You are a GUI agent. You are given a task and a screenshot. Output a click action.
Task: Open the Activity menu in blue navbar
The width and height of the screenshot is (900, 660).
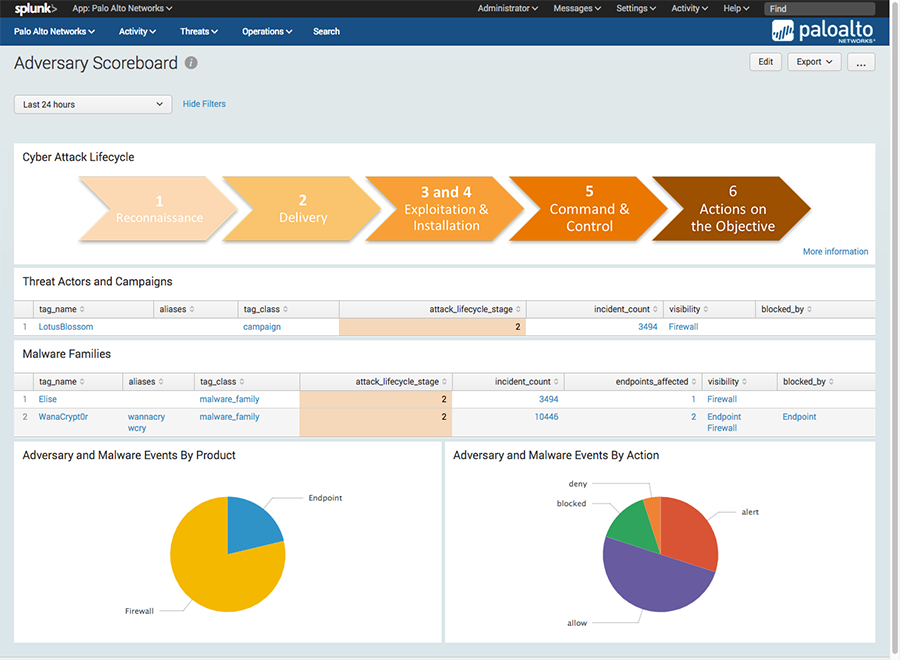pos(137,32)
